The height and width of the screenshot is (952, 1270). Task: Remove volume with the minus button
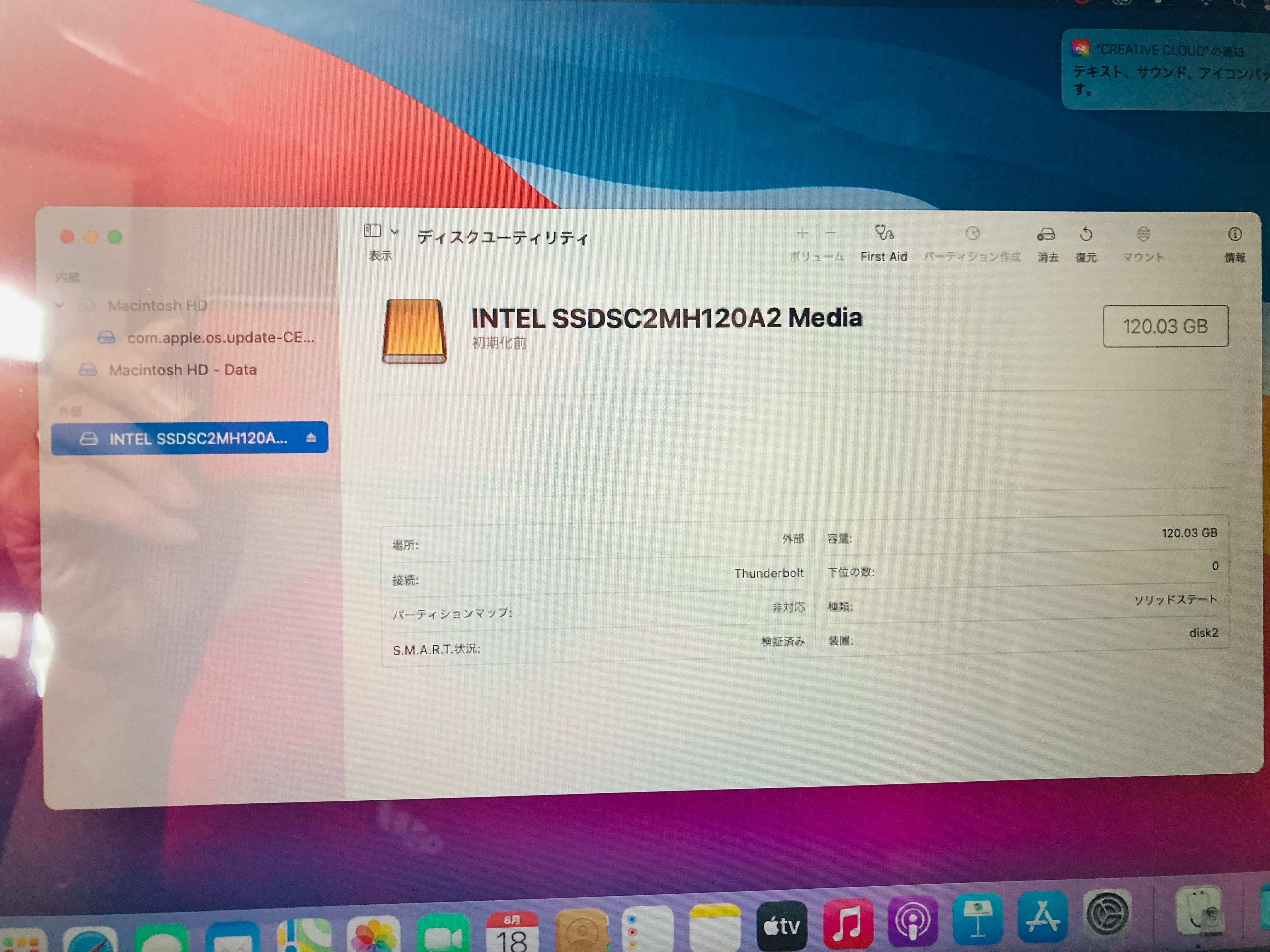click(830, 233)
